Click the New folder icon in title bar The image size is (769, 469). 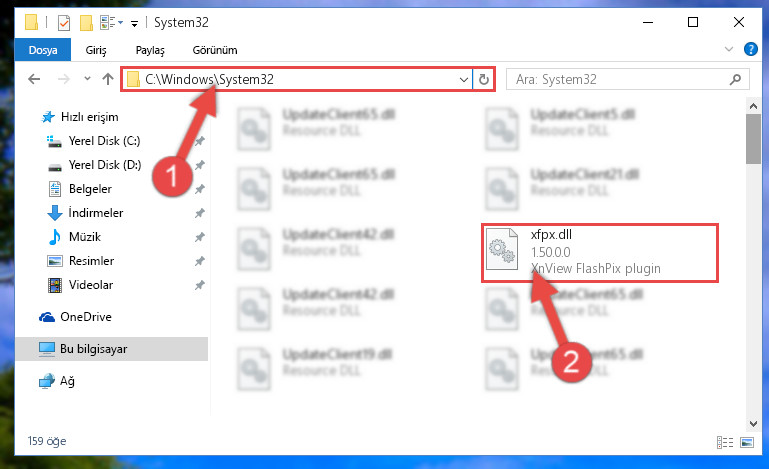click(86, 23)
